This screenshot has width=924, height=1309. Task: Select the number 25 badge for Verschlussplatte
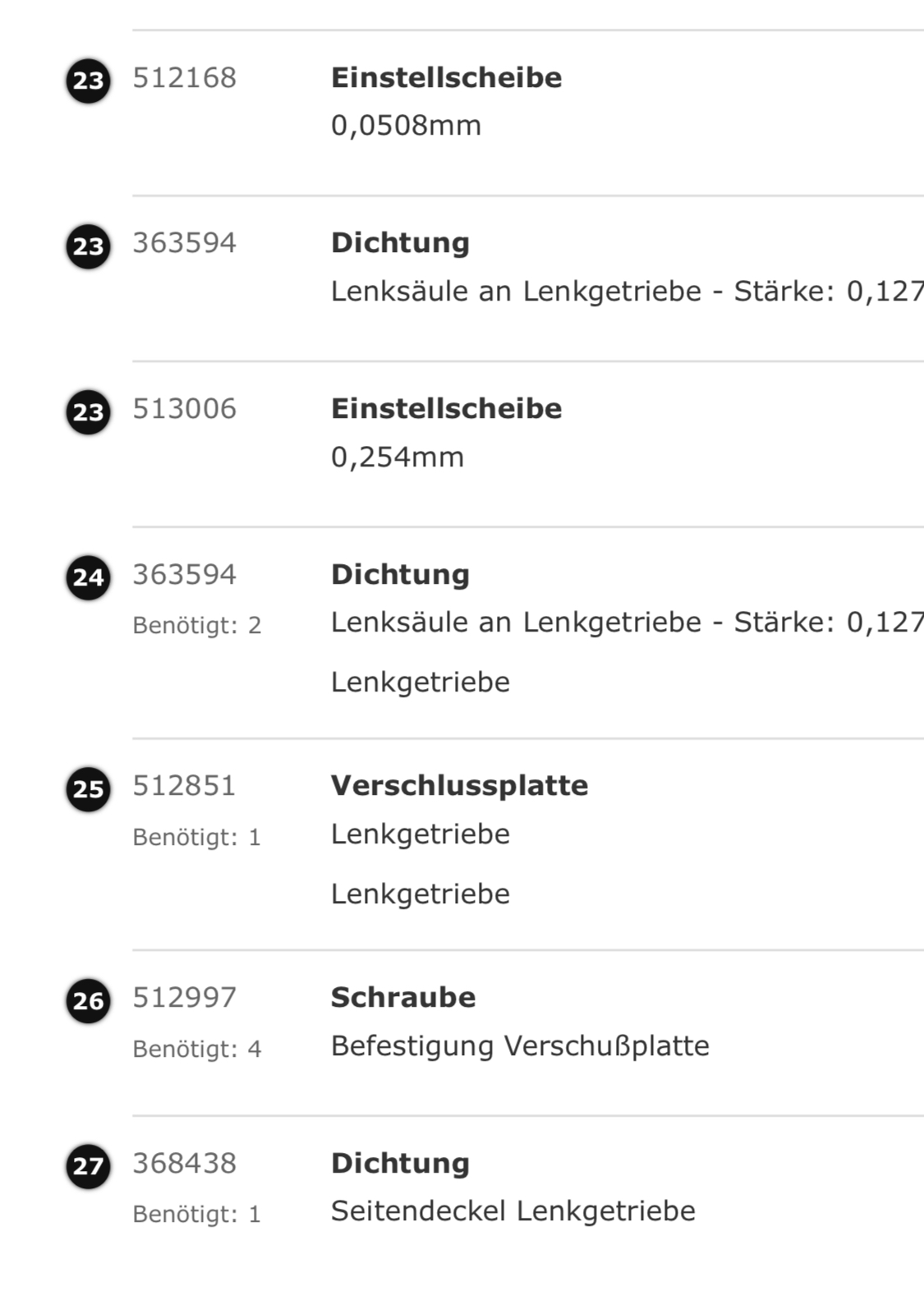[x=88, y=789]
